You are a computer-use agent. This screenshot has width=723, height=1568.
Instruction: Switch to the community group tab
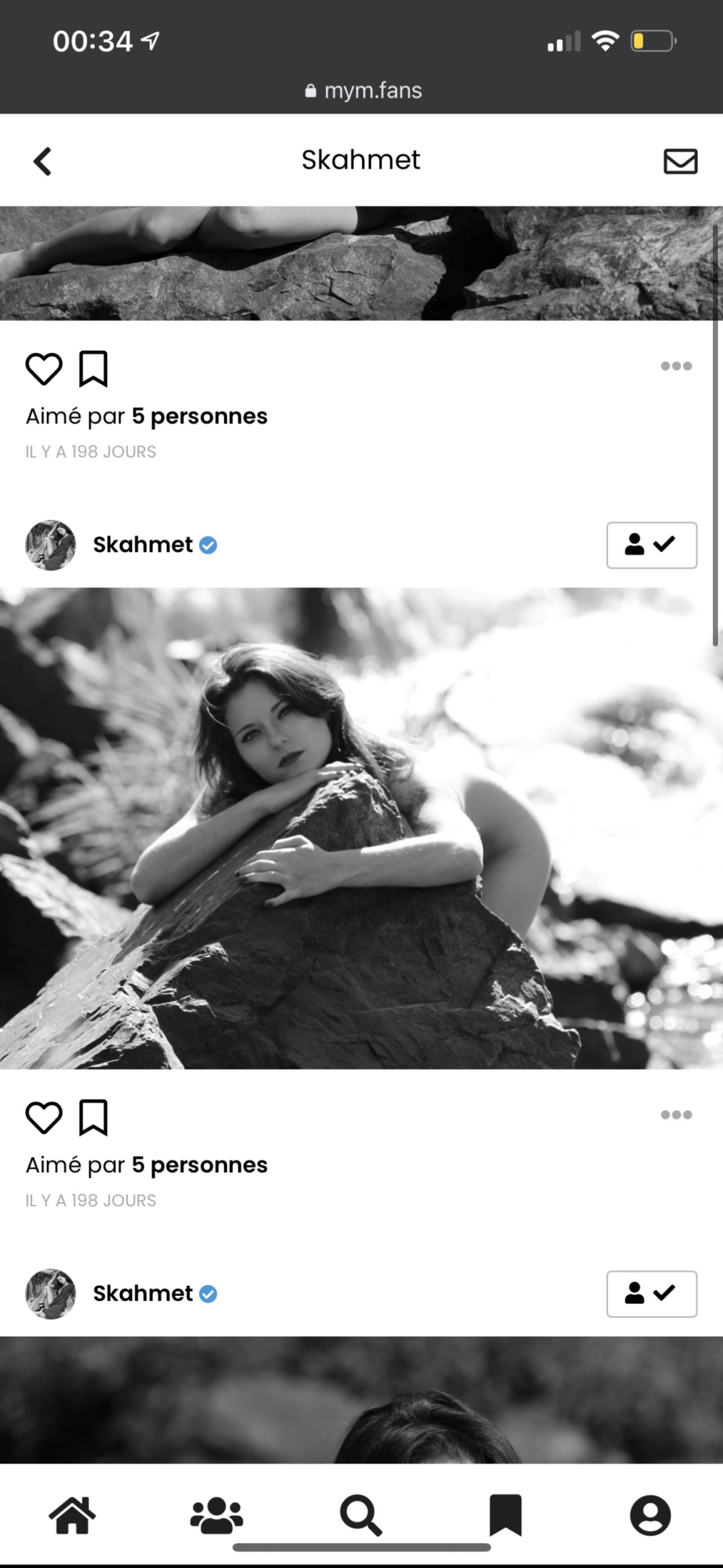[216, 1514]
